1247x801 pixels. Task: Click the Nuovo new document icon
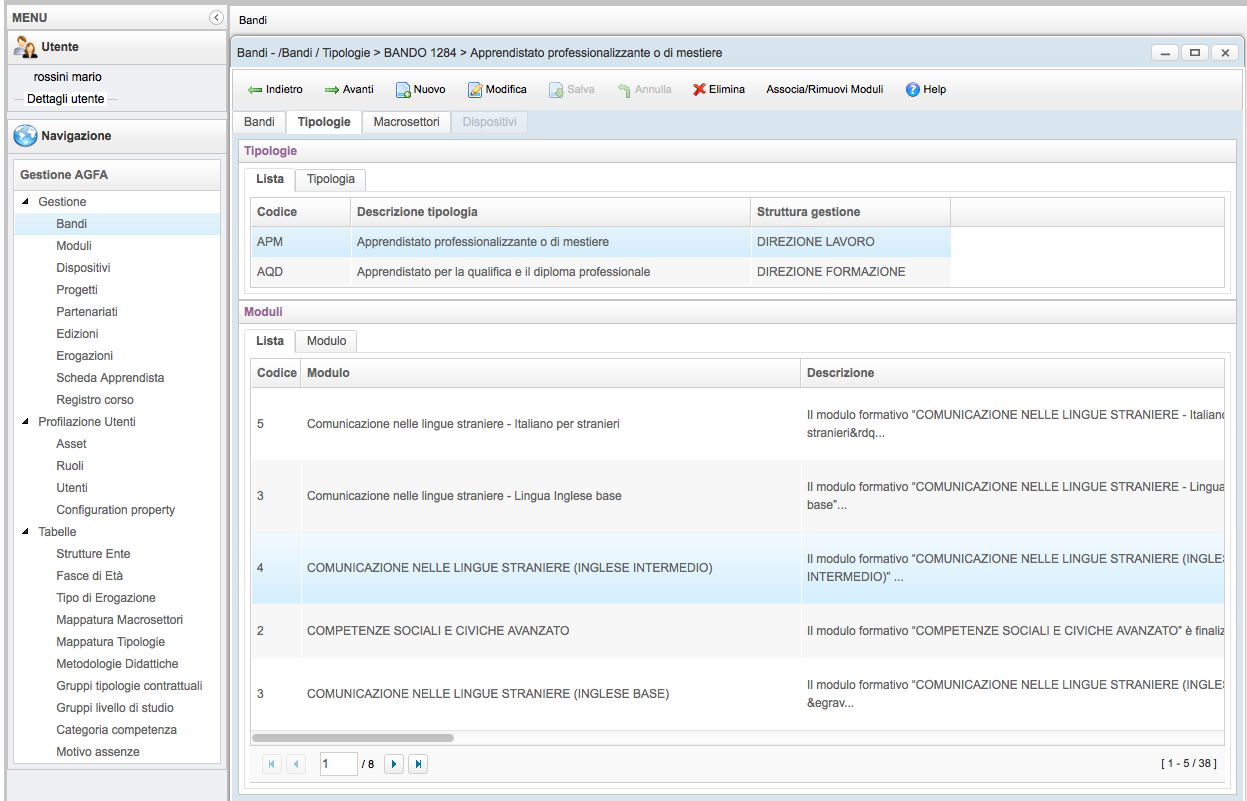403,90
